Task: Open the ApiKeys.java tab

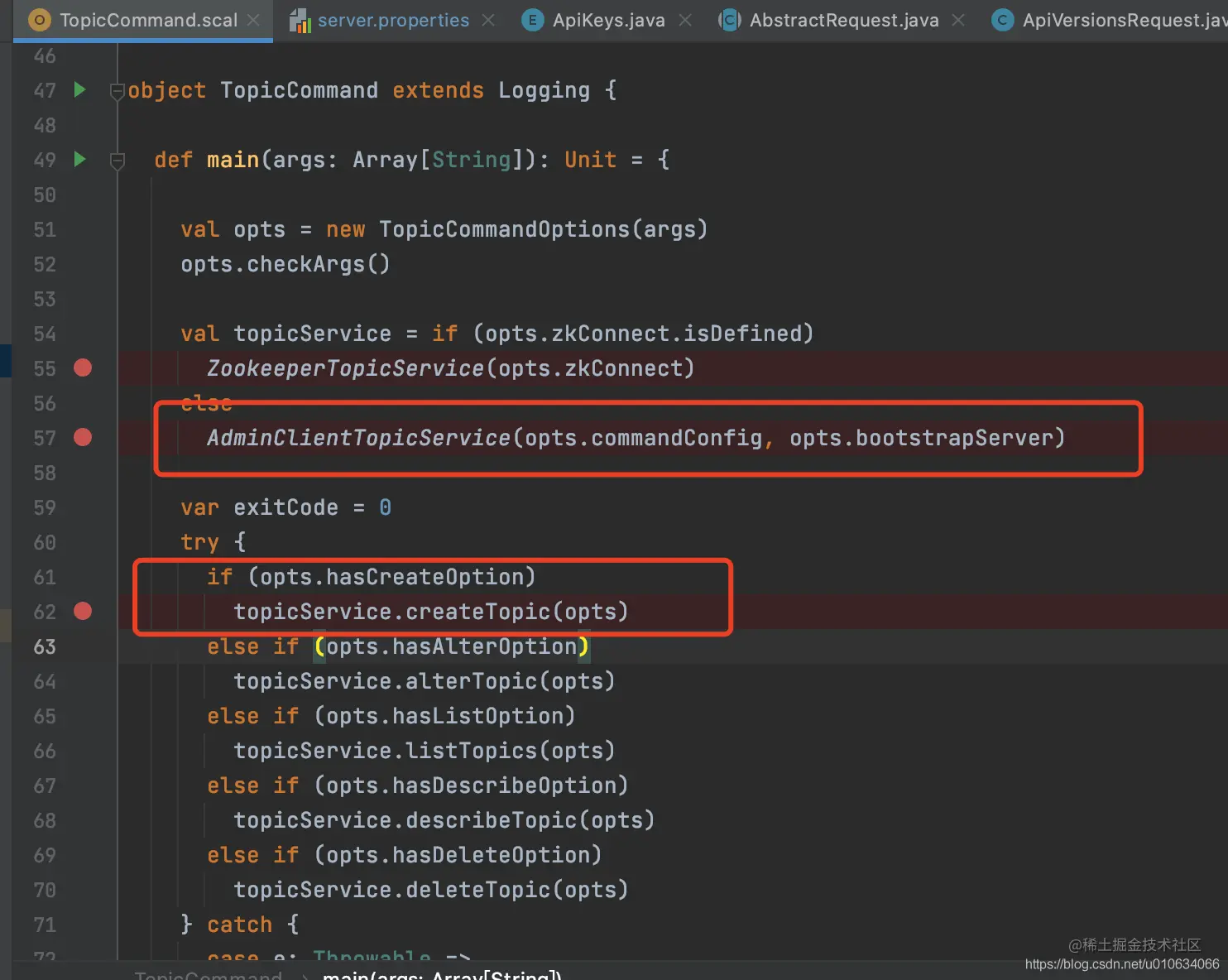Action: click(608, 20)
